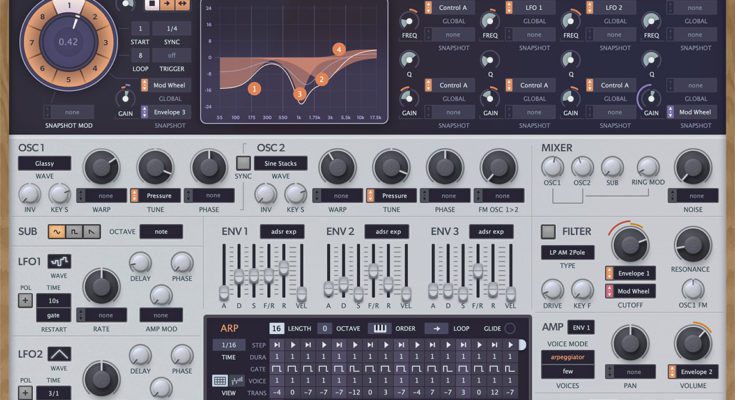This screenshot has width=735, height=400.
Task: Open the OSC1 Glassy wave dropdown
Action: [44, 163]
